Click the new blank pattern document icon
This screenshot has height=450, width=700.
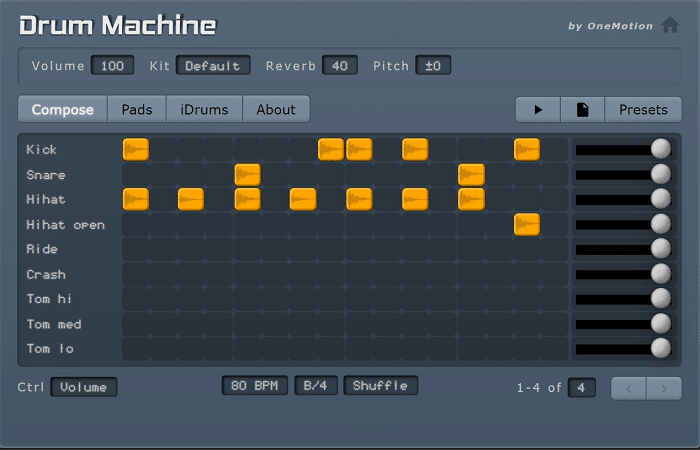582,109
